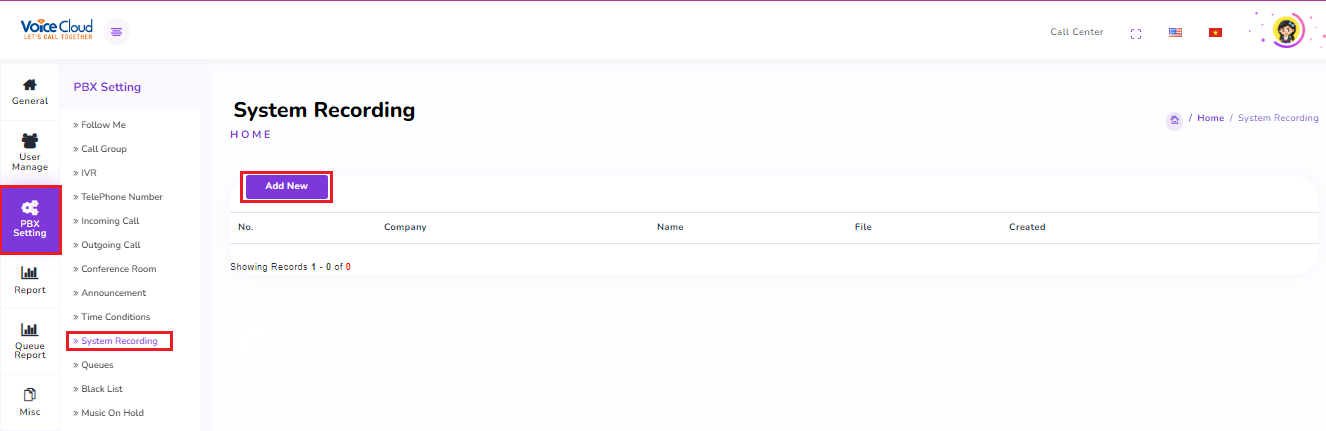
Task: Click the Call Center link in header
Action: coord(1076,32)
